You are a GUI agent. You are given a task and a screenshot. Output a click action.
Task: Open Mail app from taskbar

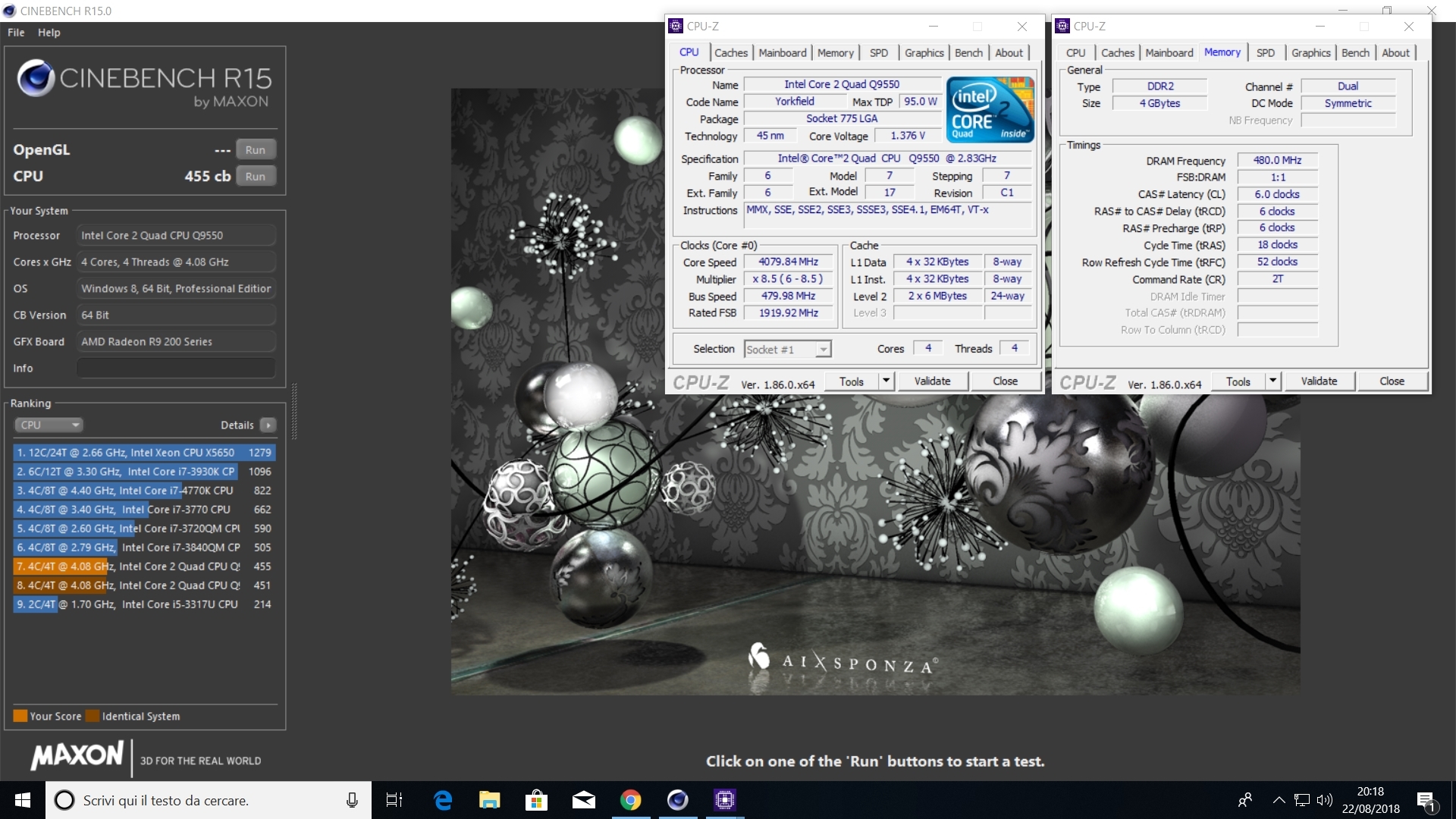pos(584,800)
